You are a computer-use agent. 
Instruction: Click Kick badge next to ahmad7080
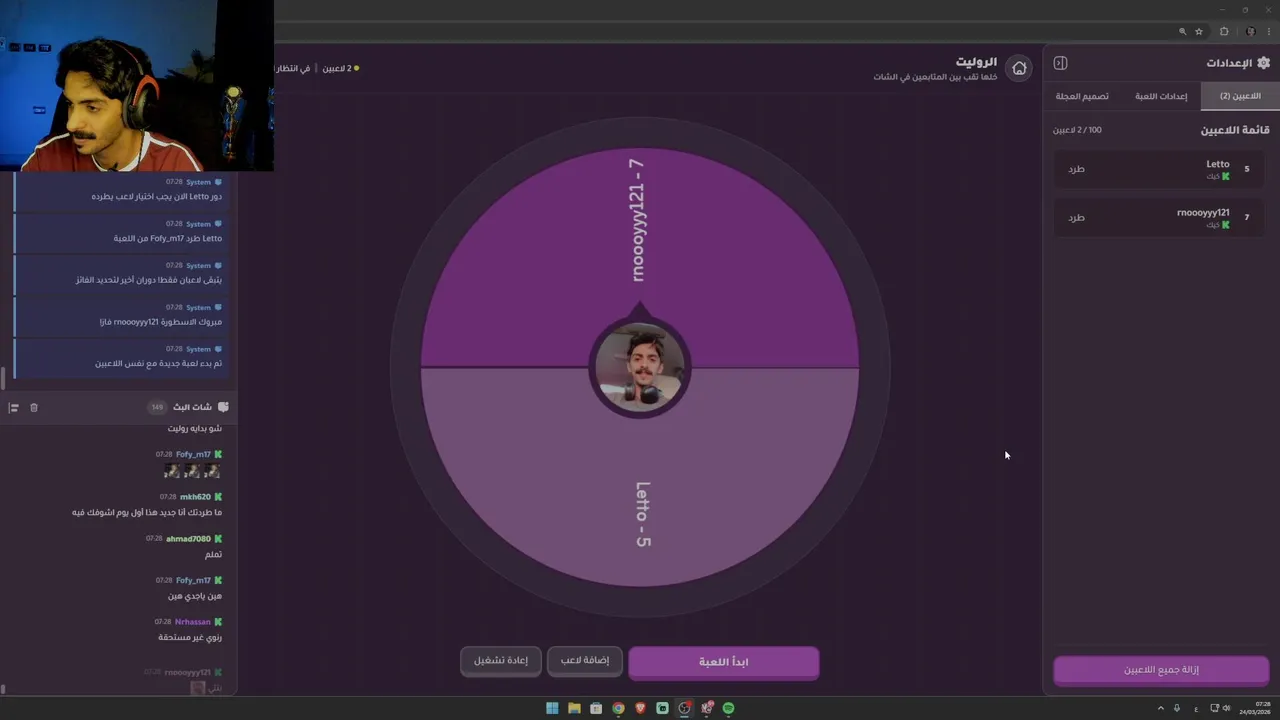coord(218,539)
